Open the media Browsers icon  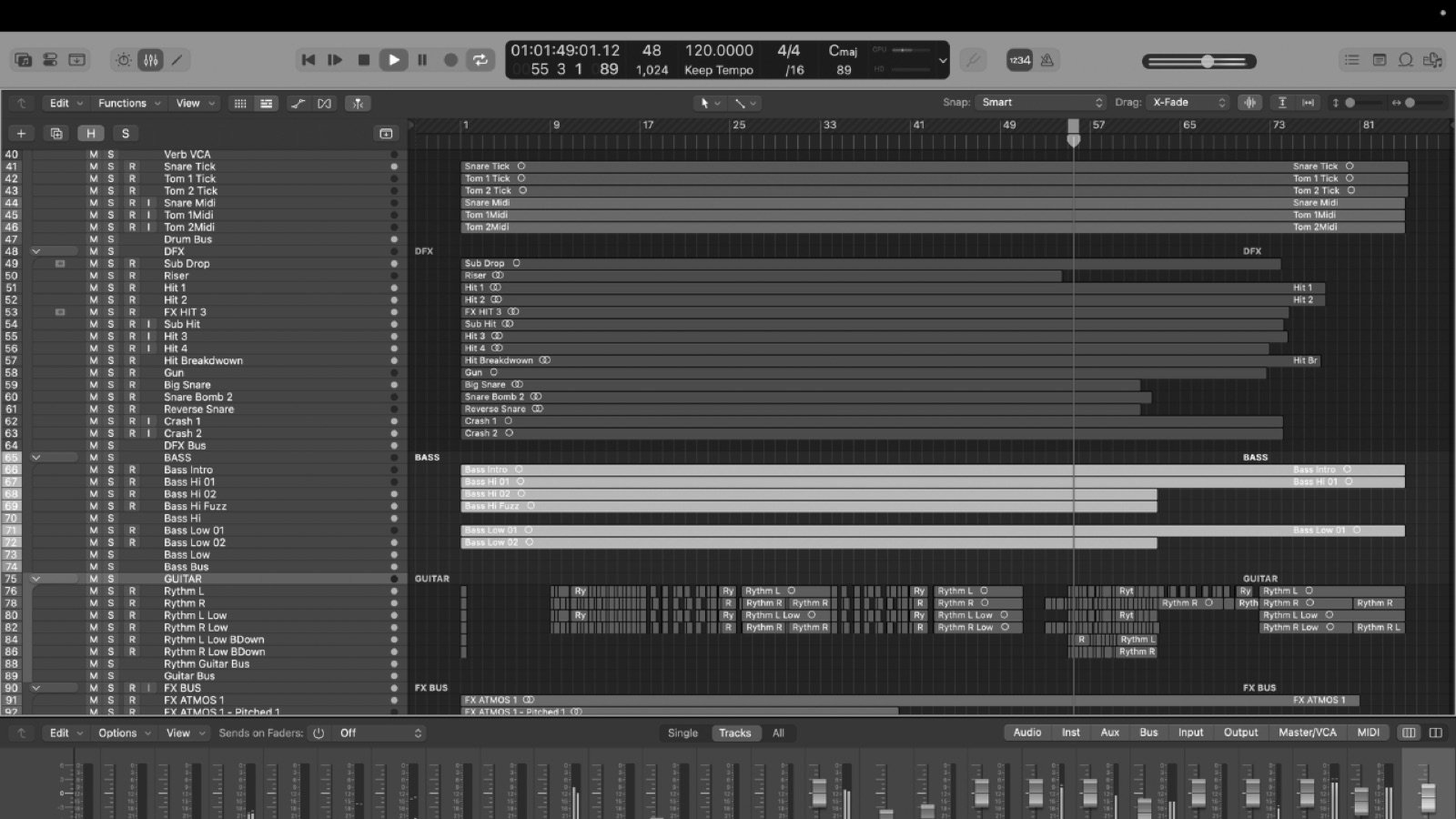tap(1433, 60)
